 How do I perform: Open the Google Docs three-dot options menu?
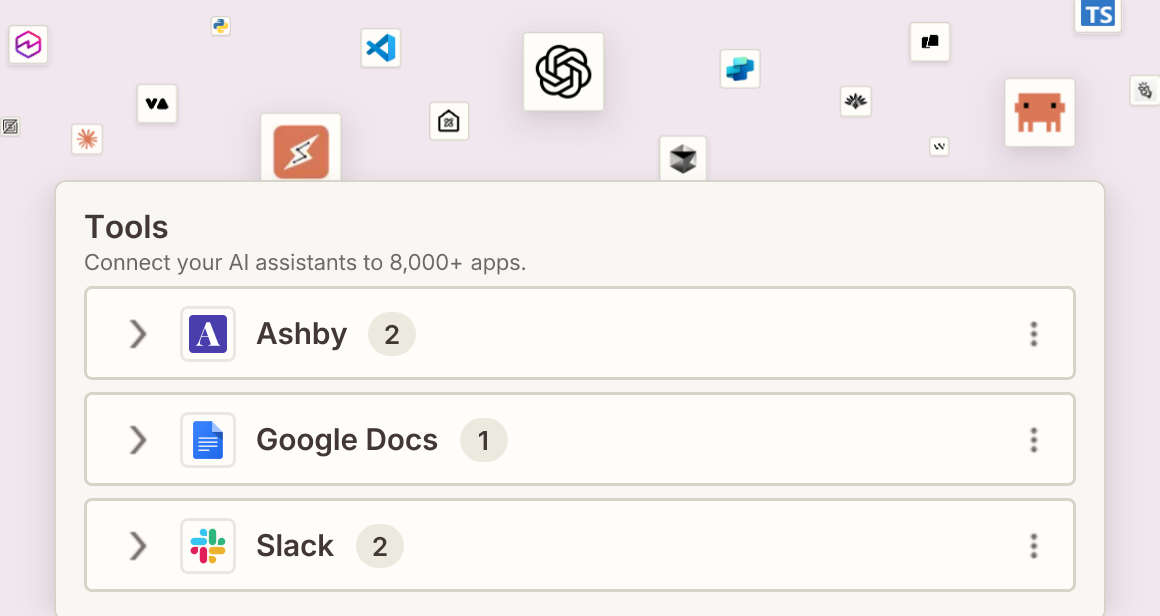[x=1034, y=440]
